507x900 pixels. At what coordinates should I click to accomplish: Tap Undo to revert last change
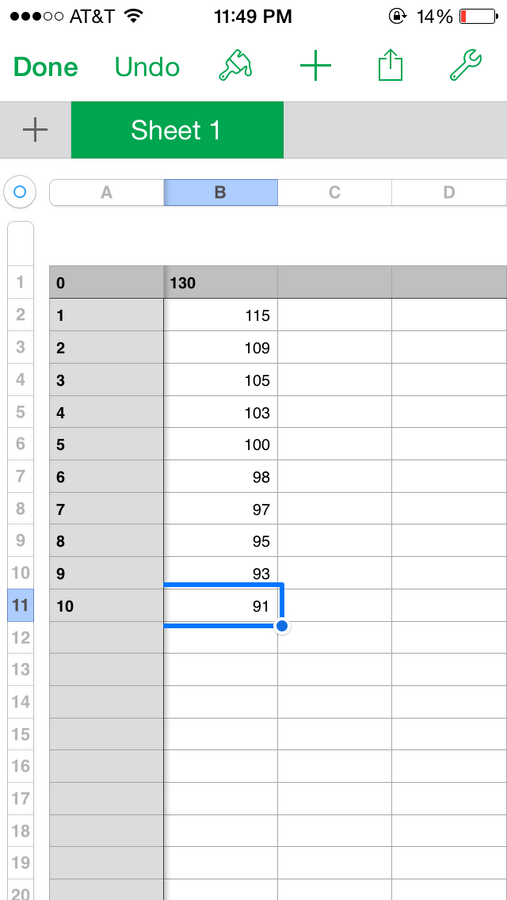[147, 67]
